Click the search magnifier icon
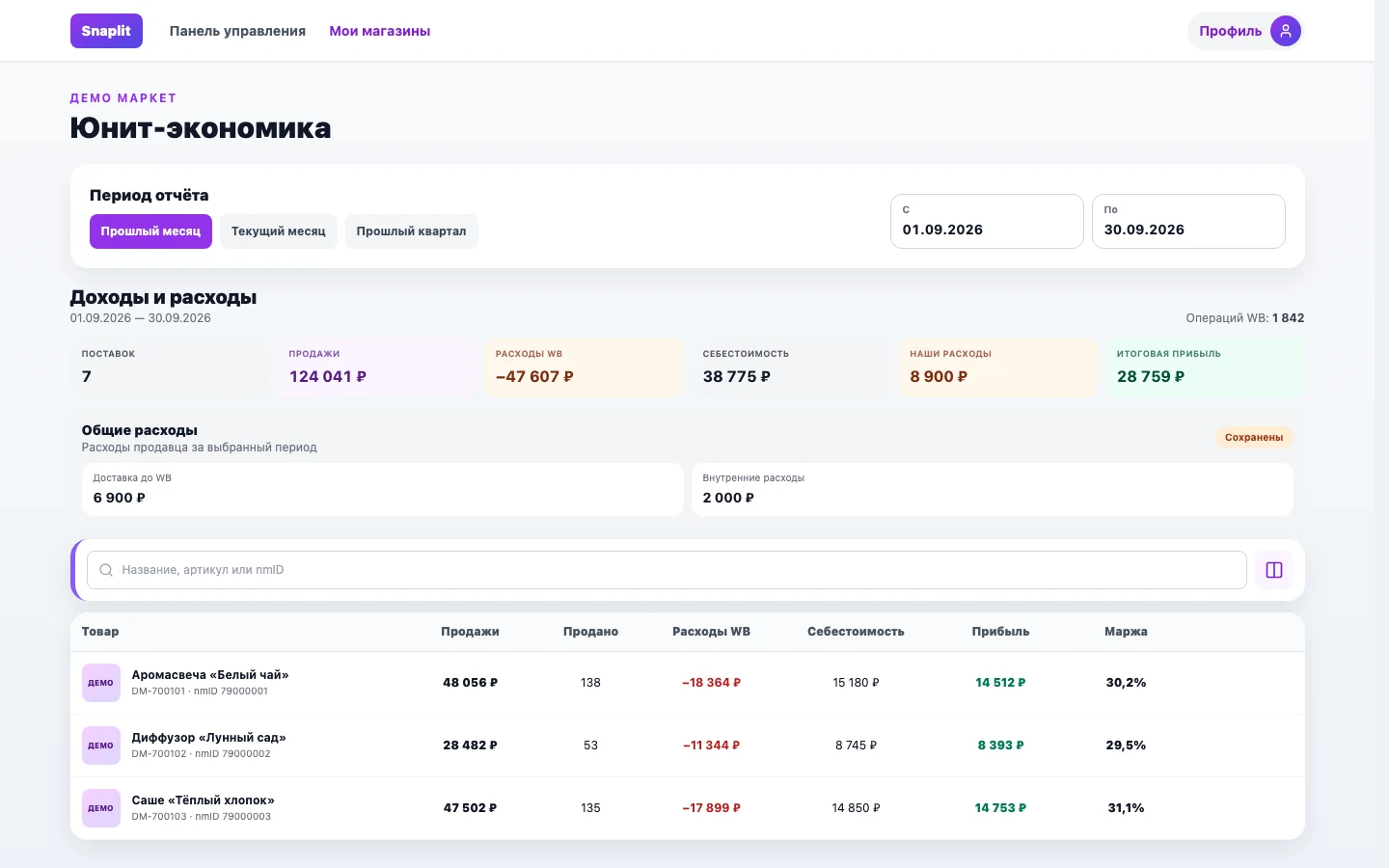1389x868 pixels. (x=106, y=570)
